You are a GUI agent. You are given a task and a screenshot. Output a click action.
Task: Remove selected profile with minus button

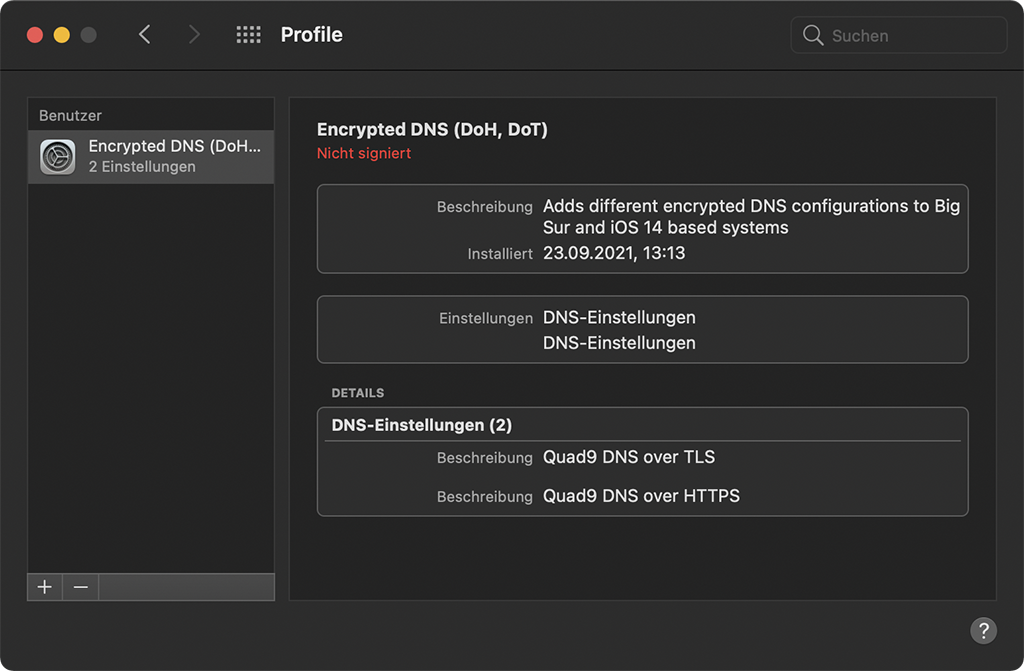click(81, 587)
